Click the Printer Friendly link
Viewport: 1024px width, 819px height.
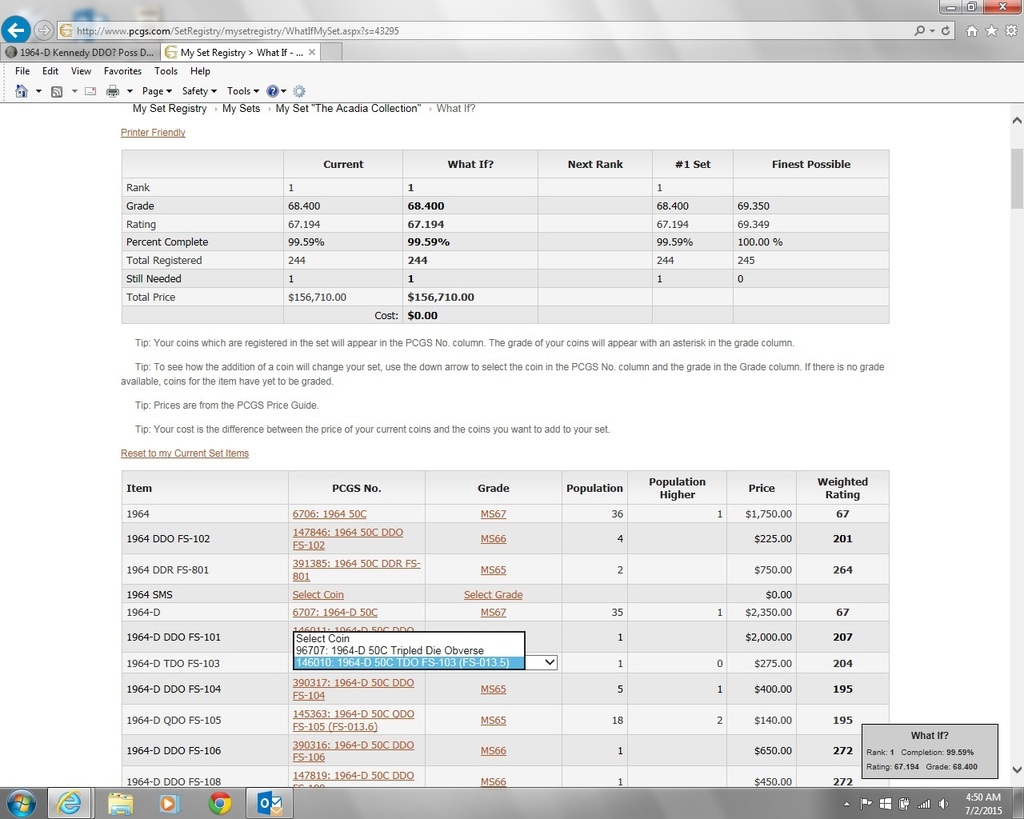[153, 133]
